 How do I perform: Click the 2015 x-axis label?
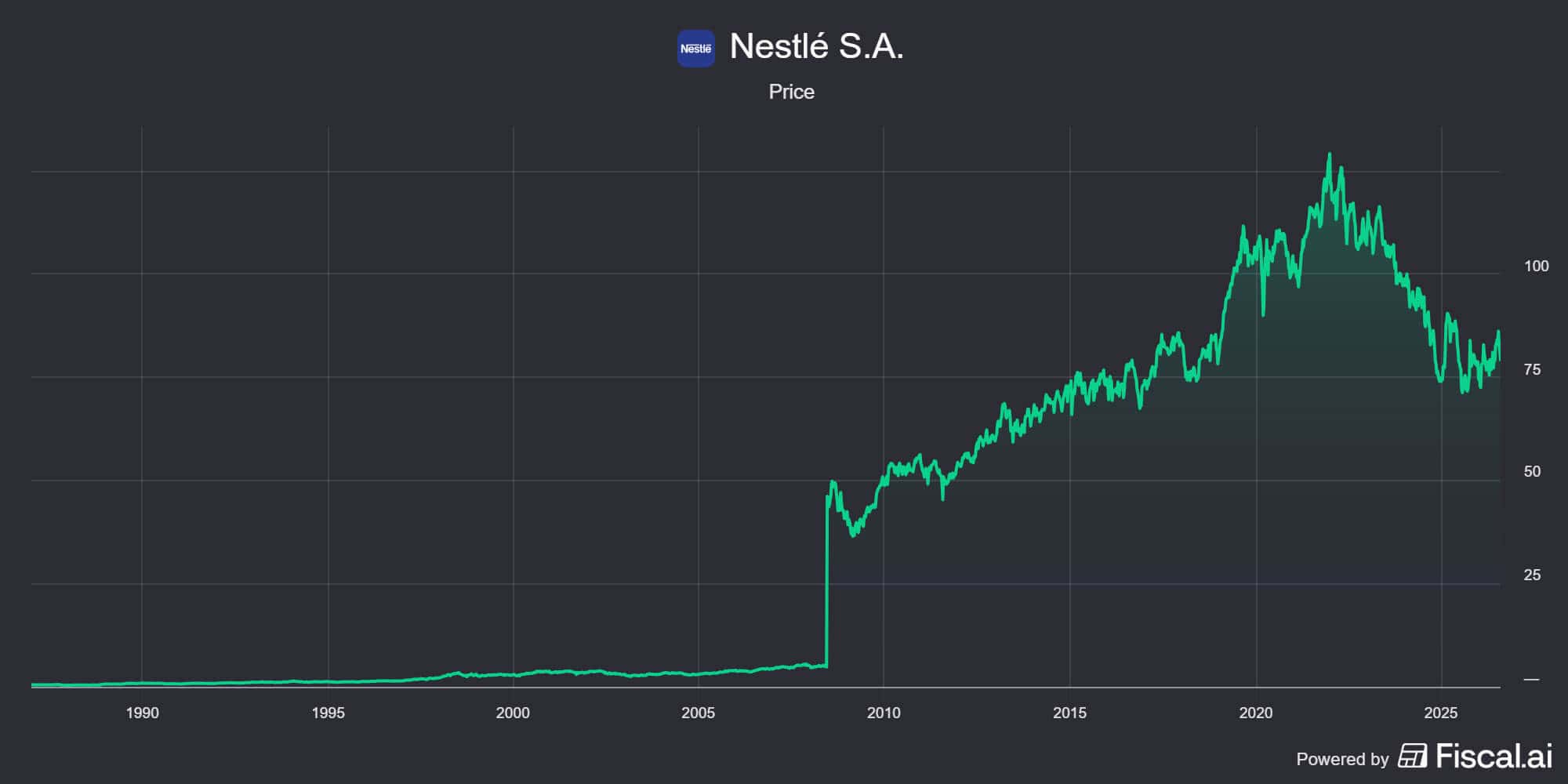1069,713
